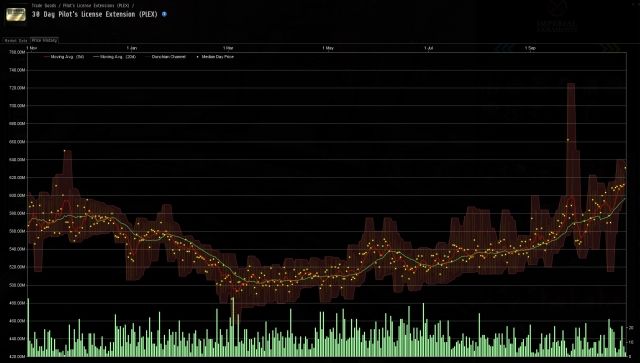Open the Pilot's License Extension (PLEX) breadcrumb
The image size is (640, 363).
(96, 6)
